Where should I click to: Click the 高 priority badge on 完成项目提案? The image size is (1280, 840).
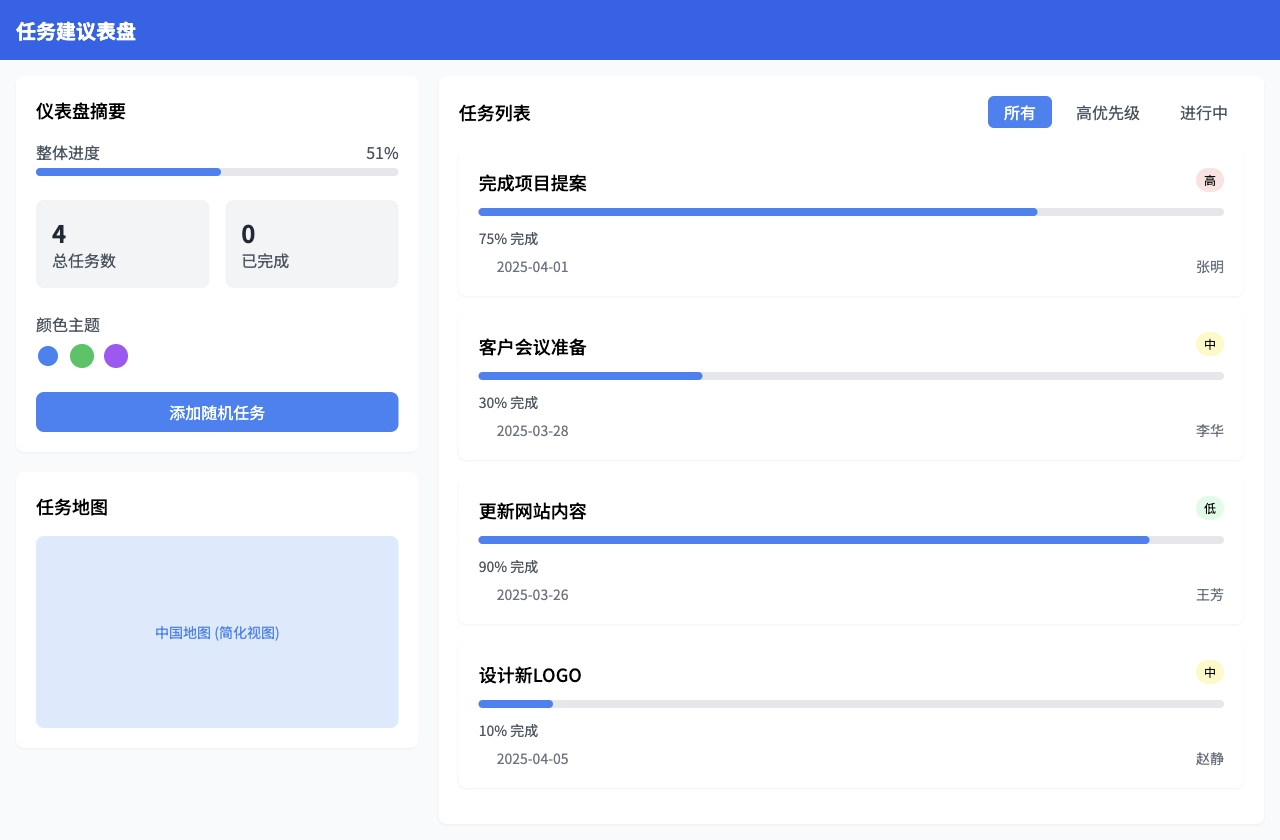(x=1209, y=181)
